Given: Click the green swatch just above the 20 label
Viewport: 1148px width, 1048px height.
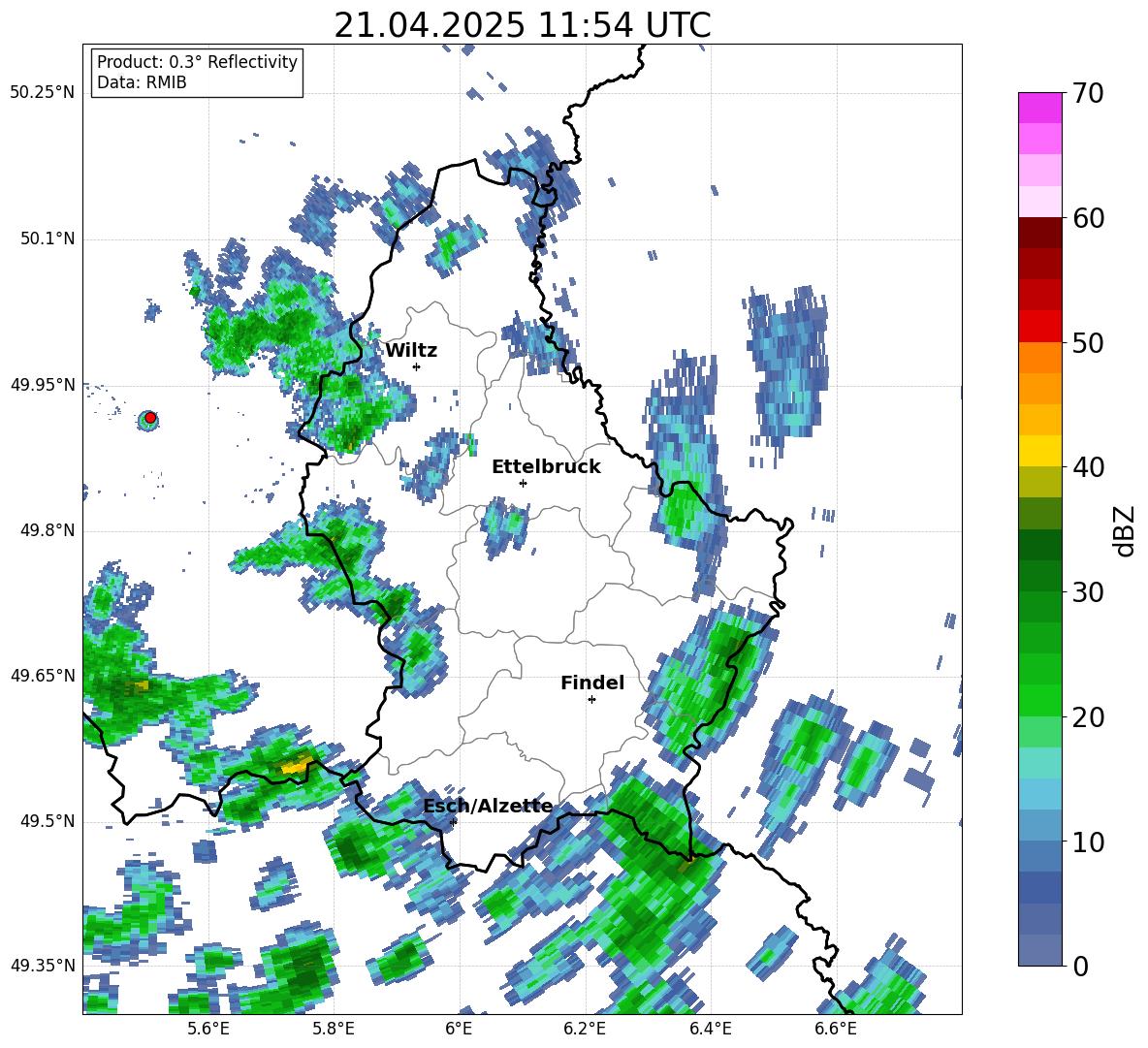Looking at the screenshot, I should click(x=1039, y=700).
